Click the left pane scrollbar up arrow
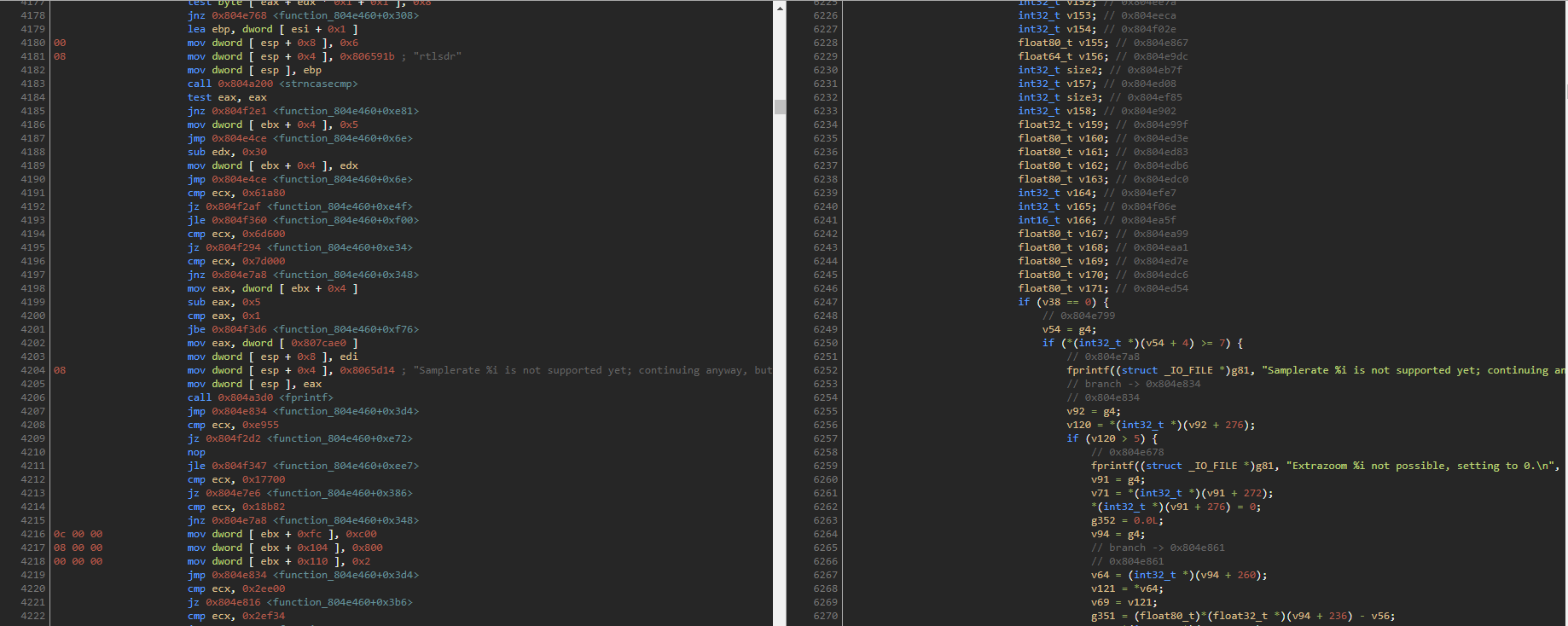Viewport: 1568px width, 626px height. pyautogui.click(x=780, y=8)
